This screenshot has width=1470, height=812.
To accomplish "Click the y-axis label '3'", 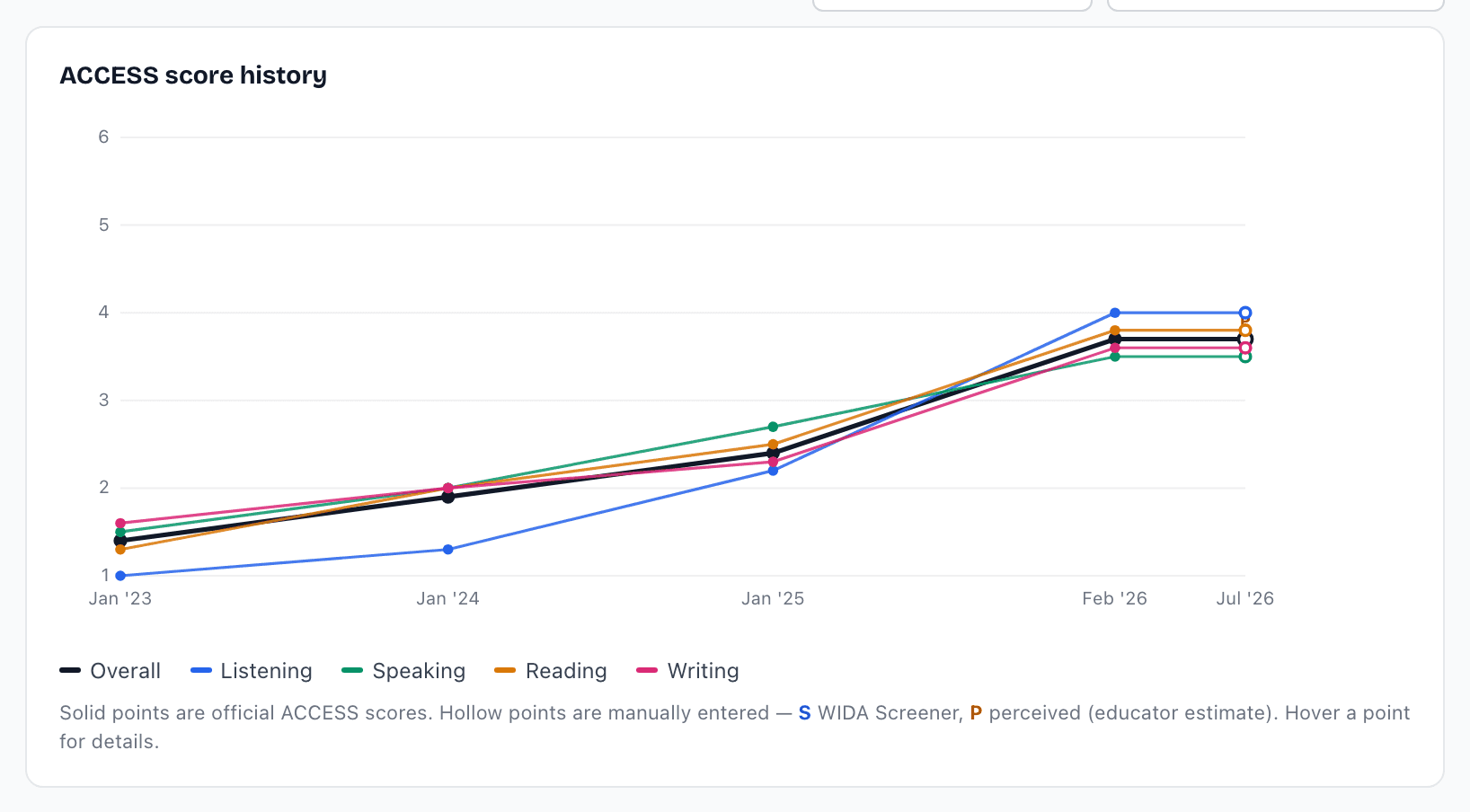I will pyautogui.click(x=104, y=401).
